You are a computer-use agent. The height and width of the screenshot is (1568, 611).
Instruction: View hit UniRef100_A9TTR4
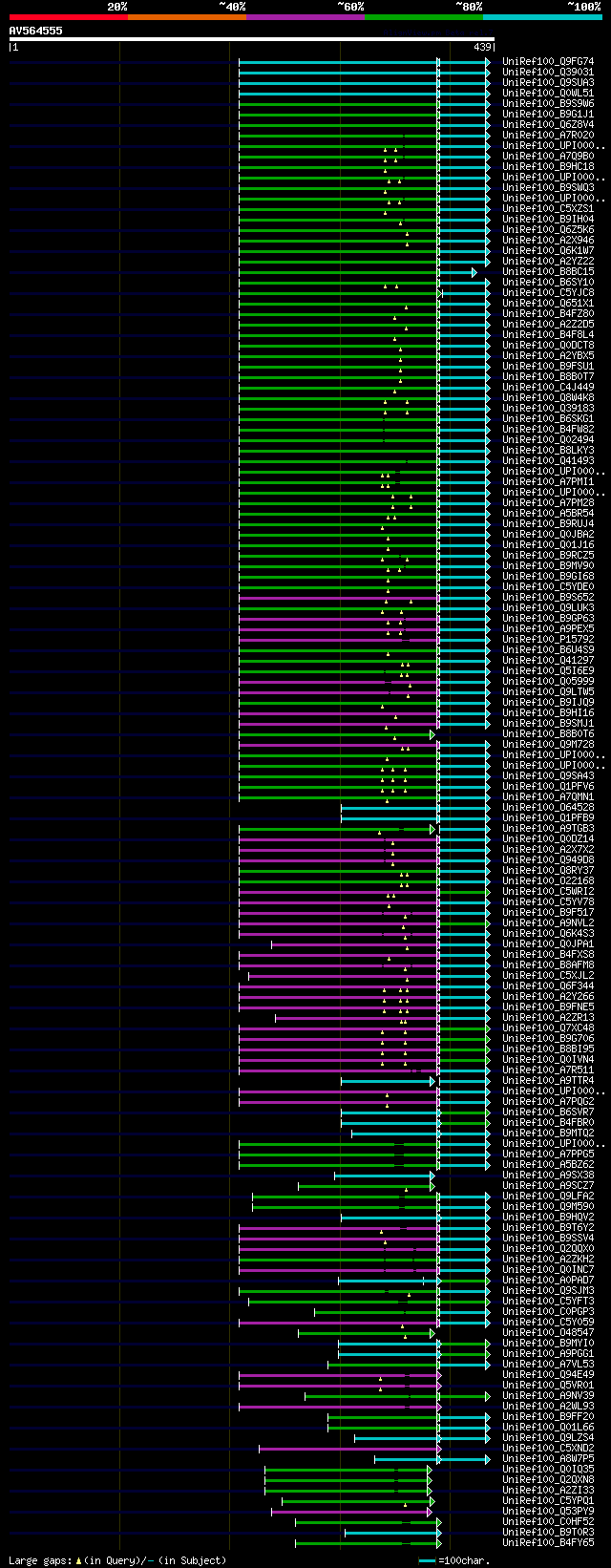548,1081
